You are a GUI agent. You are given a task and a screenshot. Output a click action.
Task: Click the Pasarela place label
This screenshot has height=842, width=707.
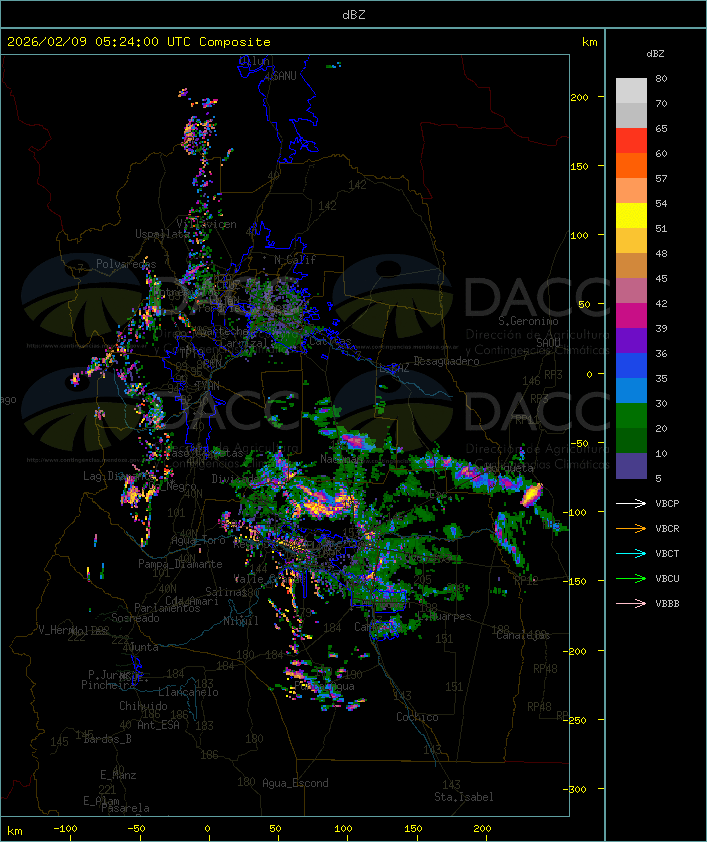click(125, 808)
